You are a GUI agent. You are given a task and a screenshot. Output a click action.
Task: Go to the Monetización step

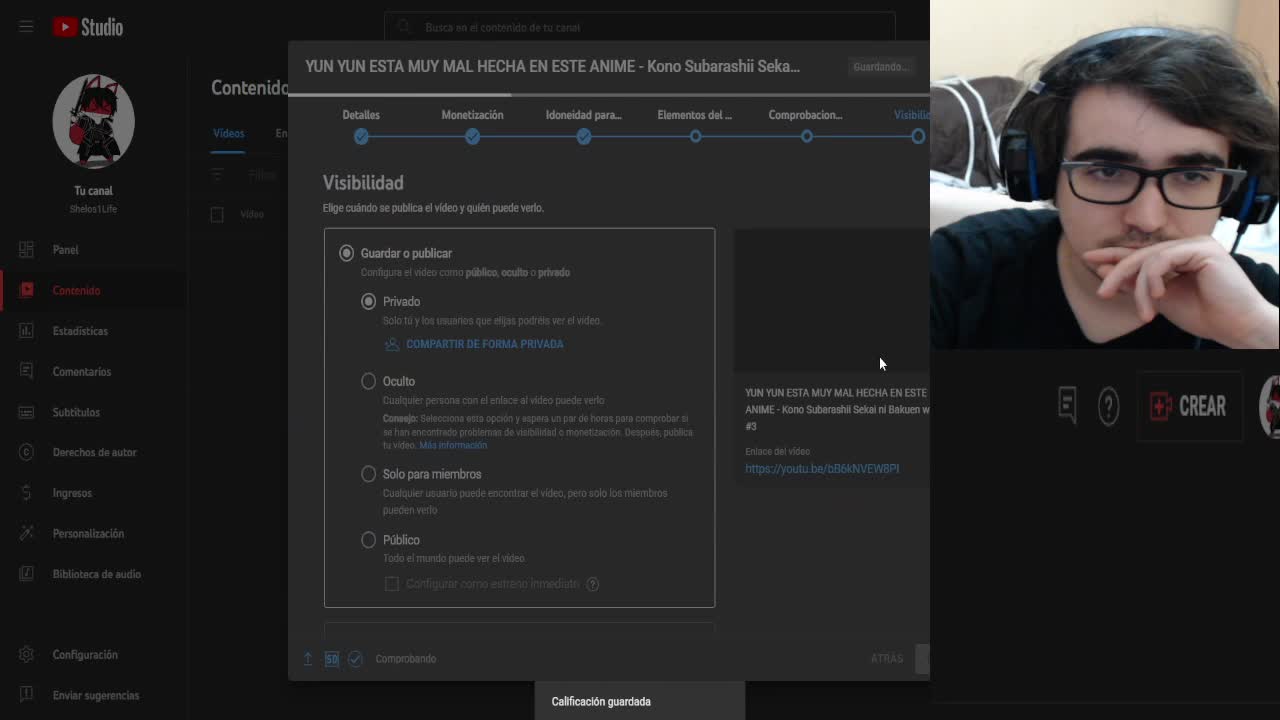point(472,136)
